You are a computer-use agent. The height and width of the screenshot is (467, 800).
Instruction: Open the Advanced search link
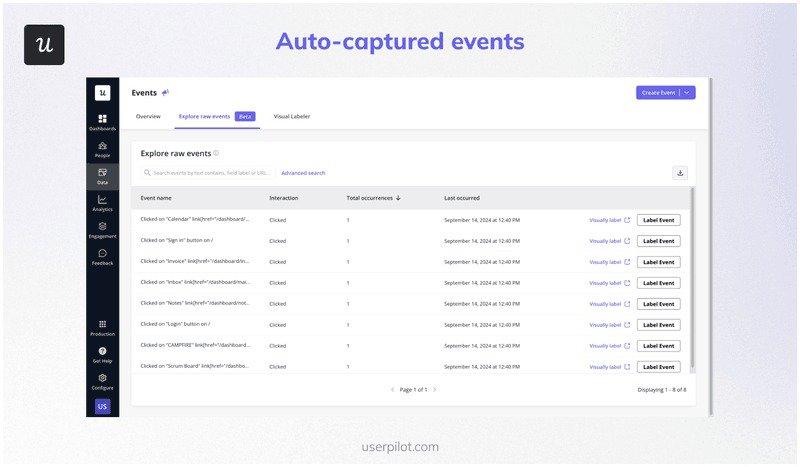coord(303,173)
